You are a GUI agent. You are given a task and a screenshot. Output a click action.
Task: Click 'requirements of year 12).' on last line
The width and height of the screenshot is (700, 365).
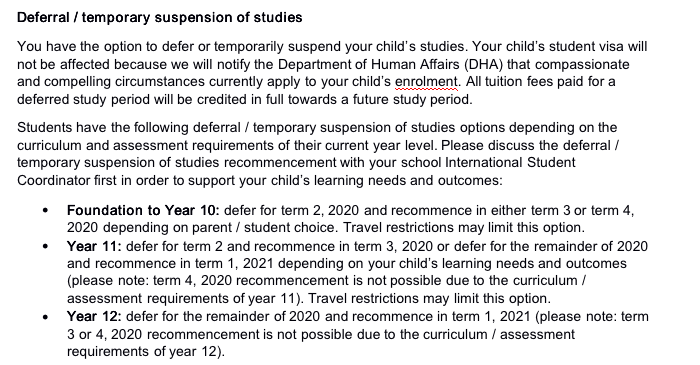(x=146, y=352)
